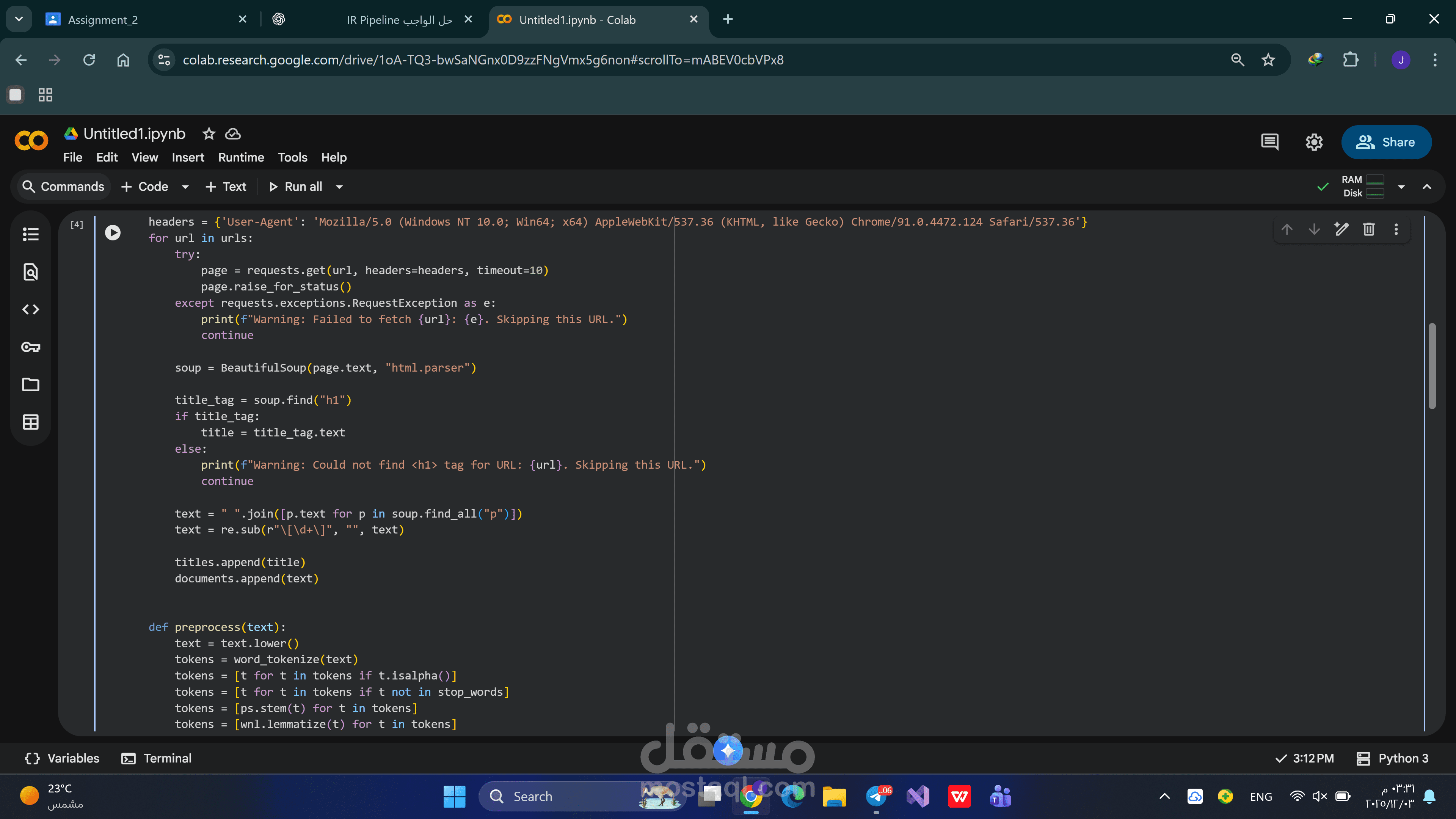Open the file browser panel
The width and height of the screenshot is (1456, 819).
coord(30,384)
